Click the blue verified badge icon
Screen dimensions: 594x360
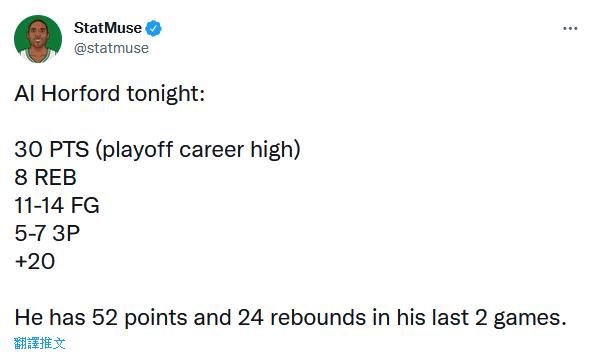[153, 28]
